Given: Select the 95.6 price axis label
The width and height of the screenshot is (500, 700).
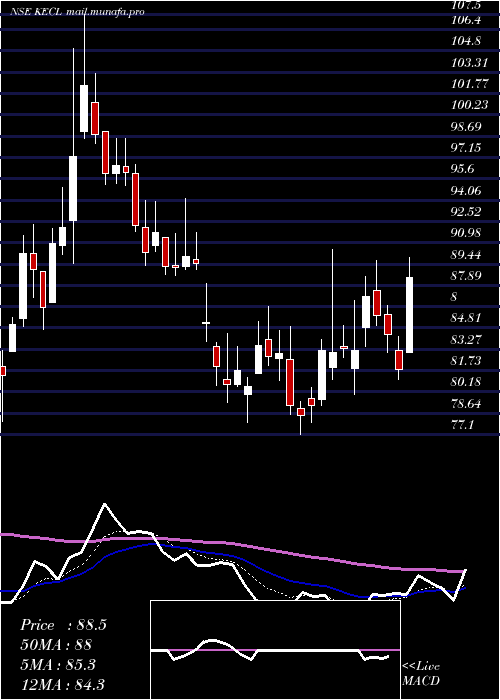Looking at the screenshot, I should pos(463,169).
